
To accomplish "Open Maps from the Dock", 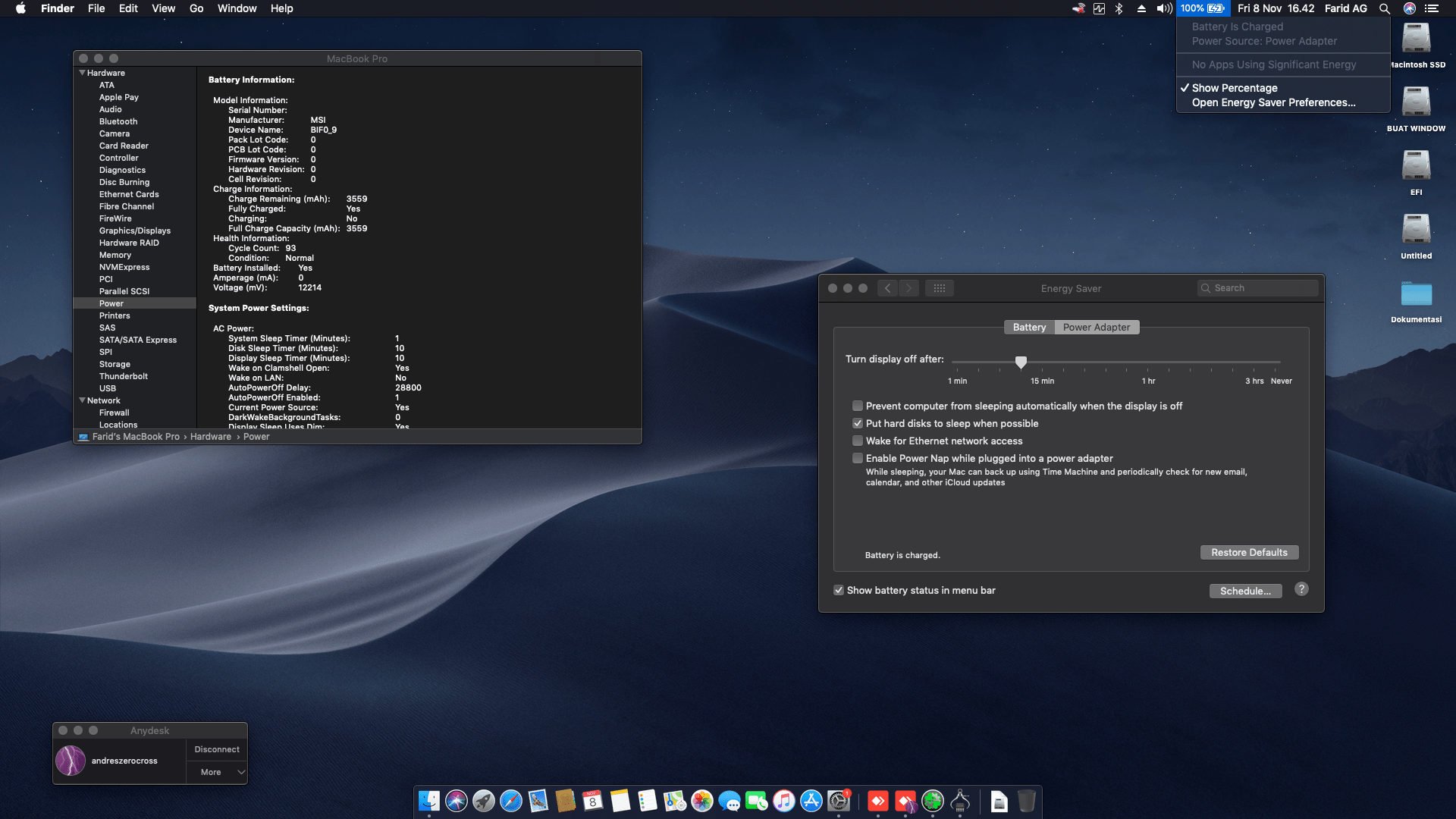I will pyautogui.click(x=675, y=802).
